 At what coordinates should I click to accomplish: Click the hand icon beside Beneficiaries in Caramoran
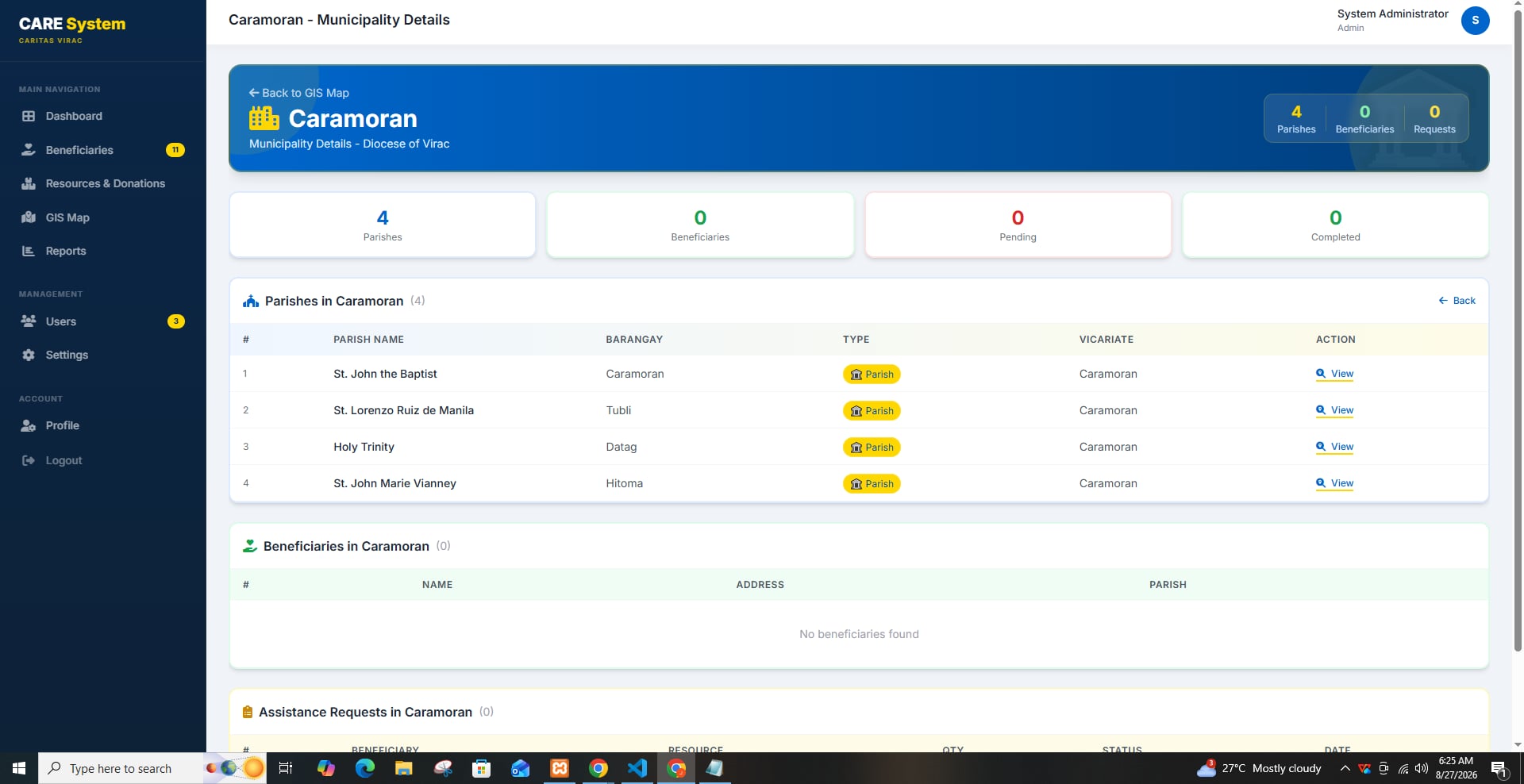tap(250, 546)
